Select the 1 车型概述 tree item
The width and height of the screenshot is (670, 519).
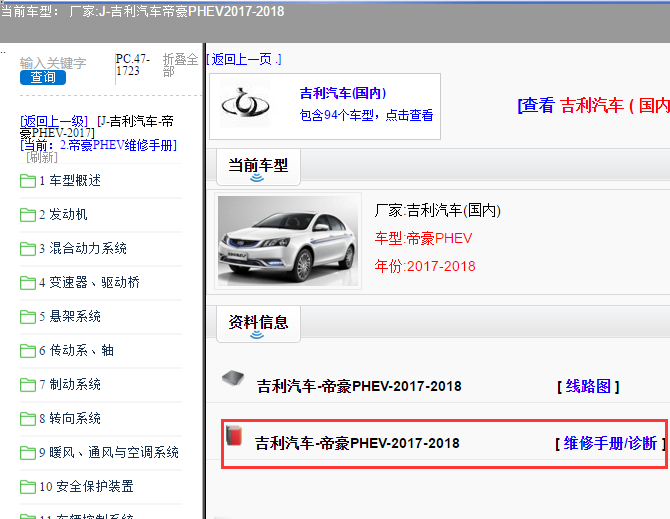click(x=70, y=181)
